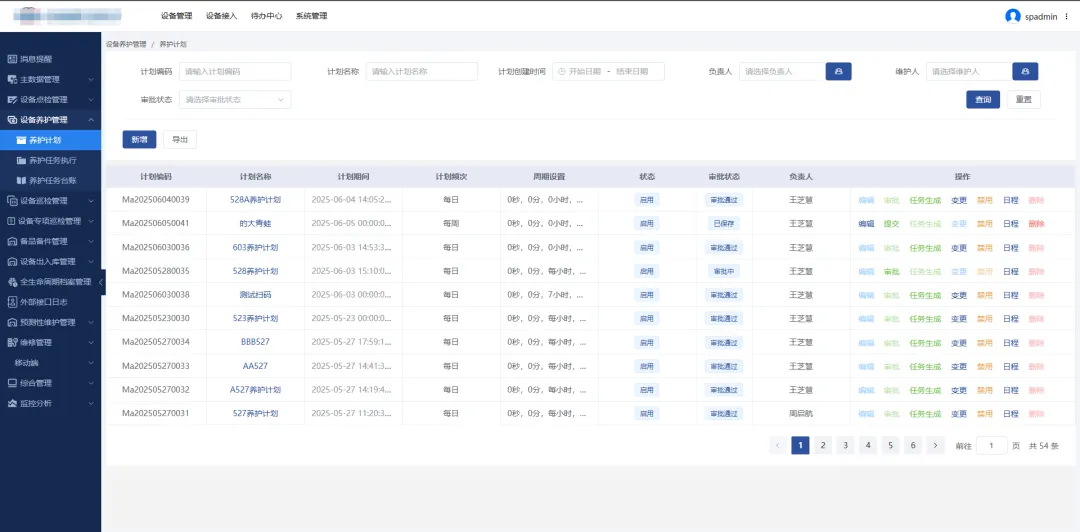1080x532 pixels.
Task: Click 任务生成 in the 528A养护计划 row
Action: [925, 201]
